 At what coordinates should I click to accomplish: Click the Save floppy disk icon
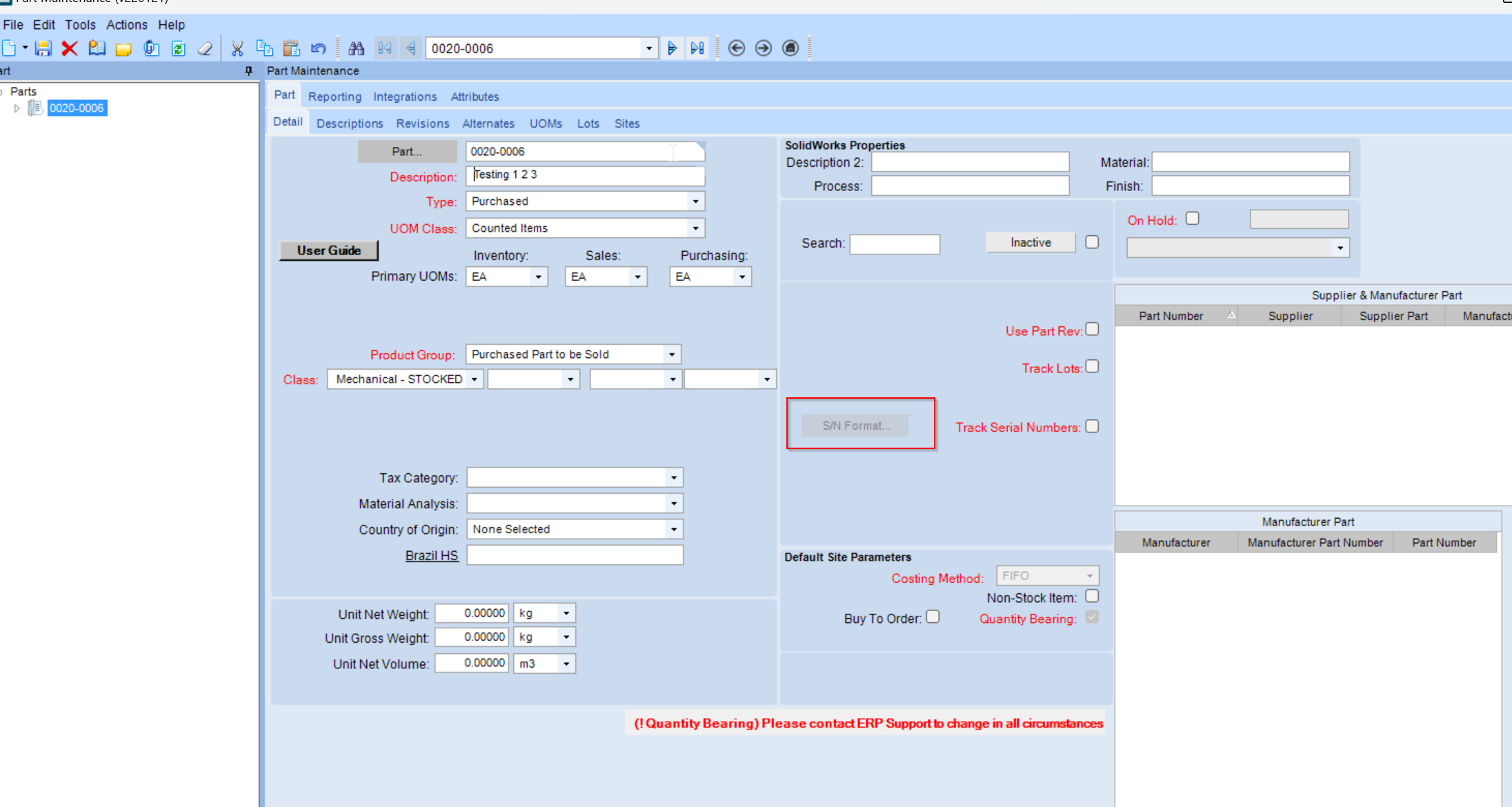tap(43, 48)
